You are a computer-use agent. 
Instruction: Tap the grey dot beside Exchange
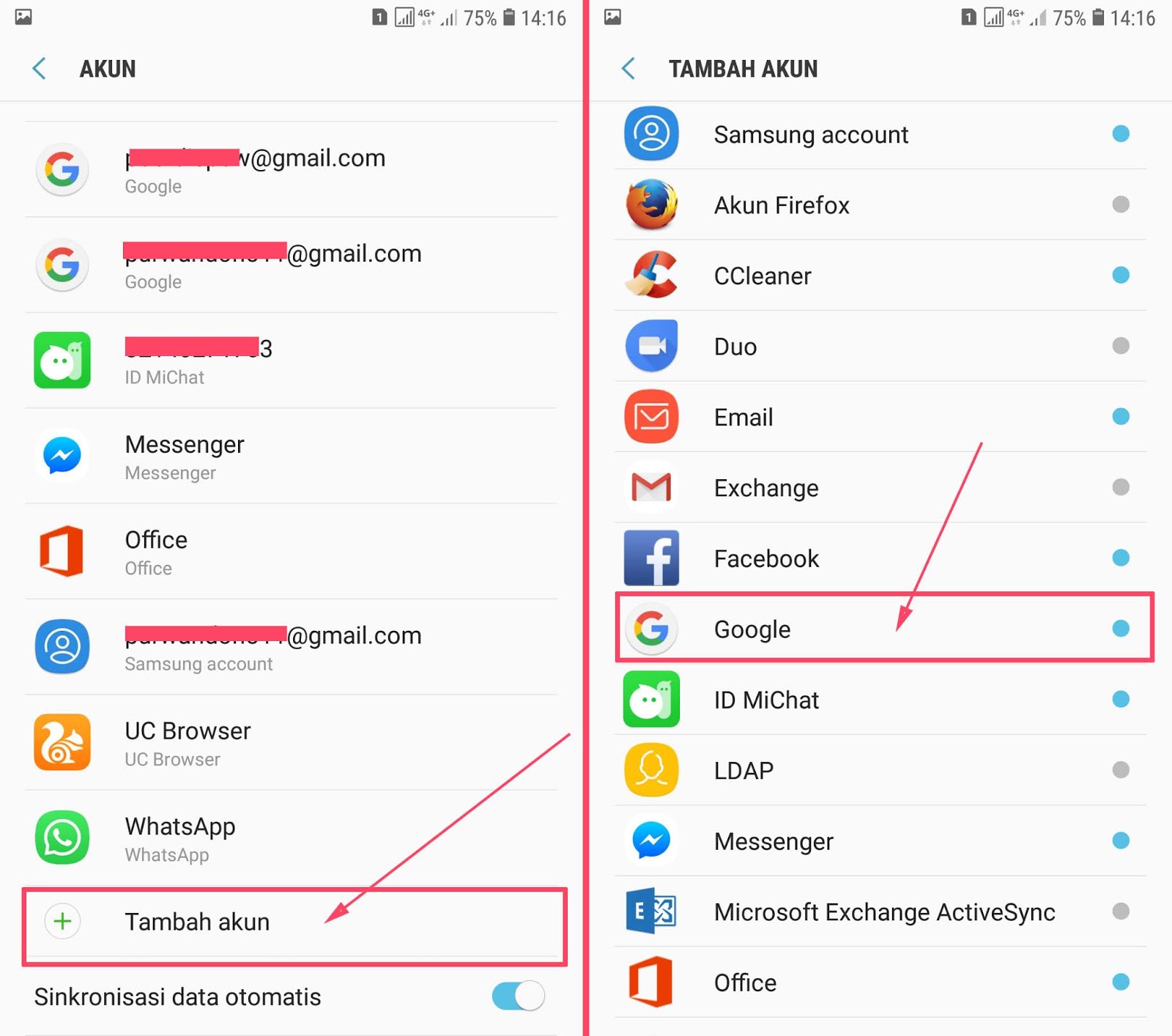[1121, 486]
